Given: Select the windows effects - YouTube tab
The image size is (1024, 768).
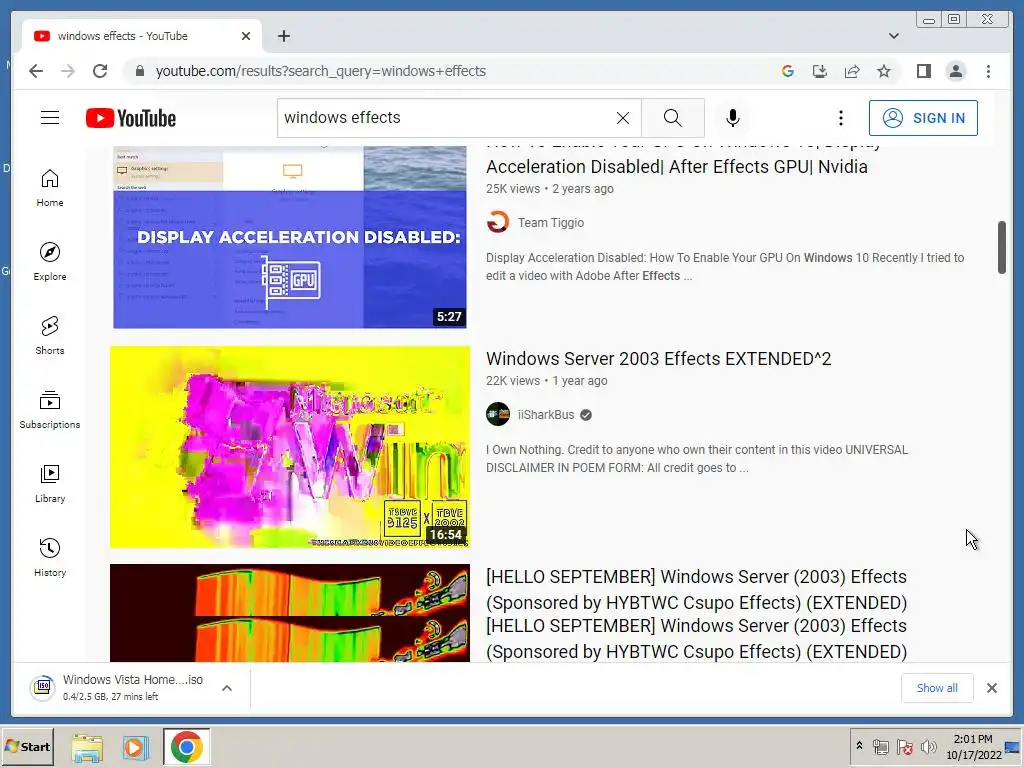Looking at the screenshot, I should click(141, 36).
